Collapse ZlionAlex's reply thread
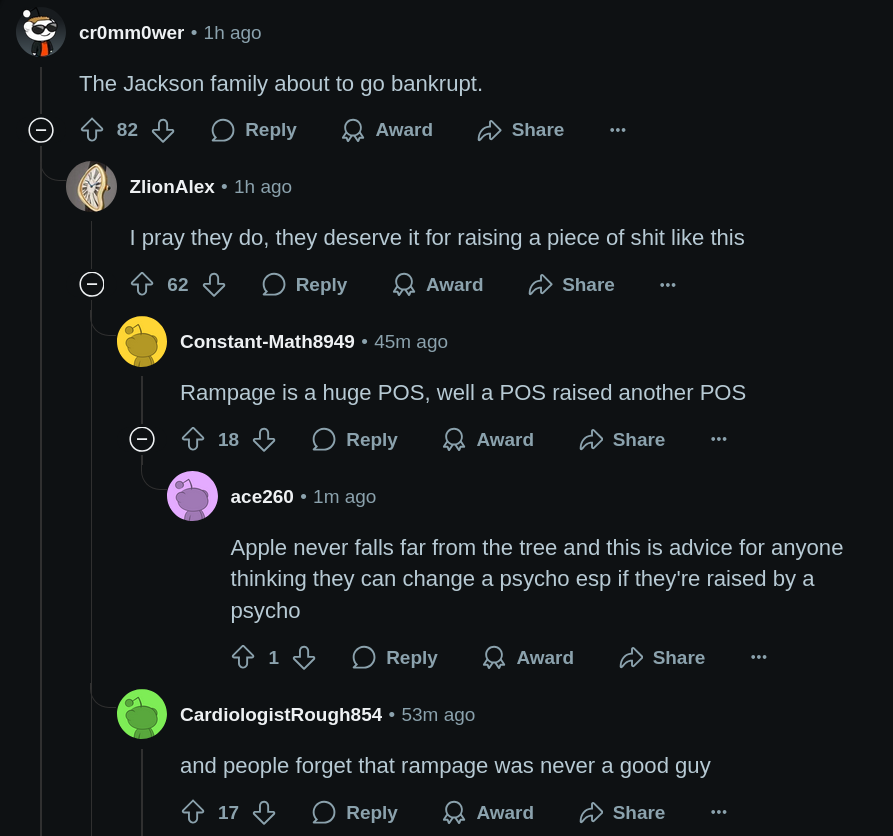Viewport: 893px width, 836px height. pos(92,284)
